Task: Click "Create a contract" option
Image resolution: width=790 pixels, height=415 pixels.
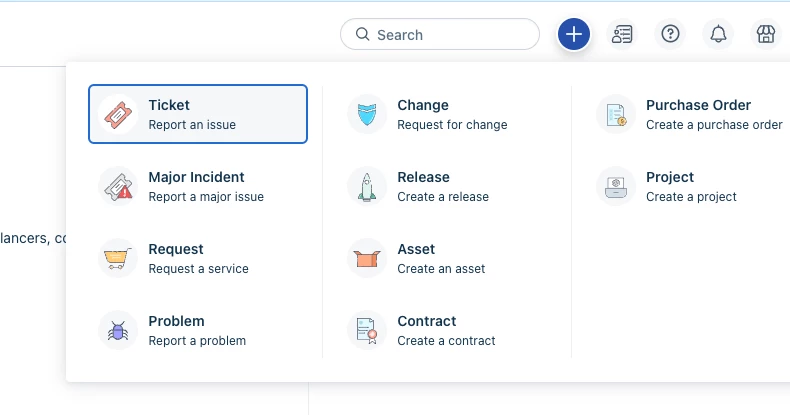Action: [446, 341]
